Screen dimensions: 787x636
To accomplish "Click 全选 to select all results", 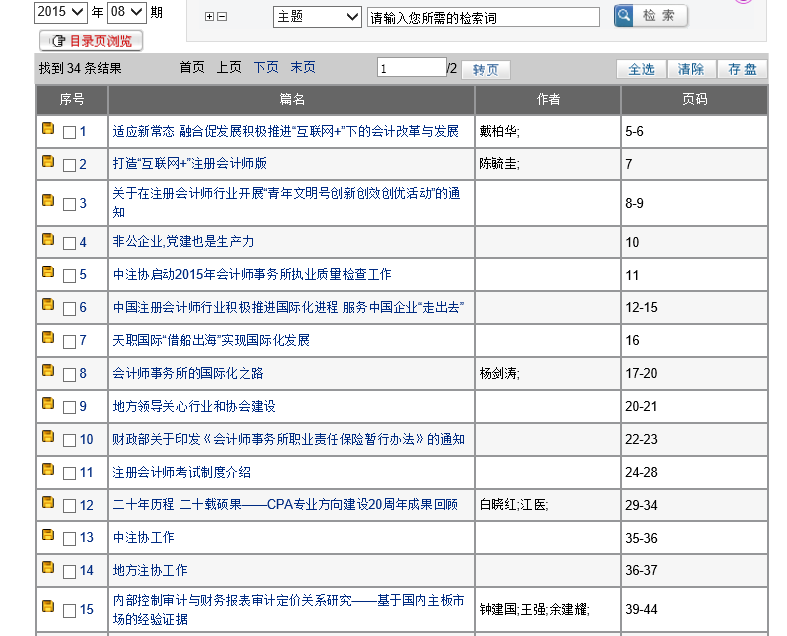I will click(641, 69).
